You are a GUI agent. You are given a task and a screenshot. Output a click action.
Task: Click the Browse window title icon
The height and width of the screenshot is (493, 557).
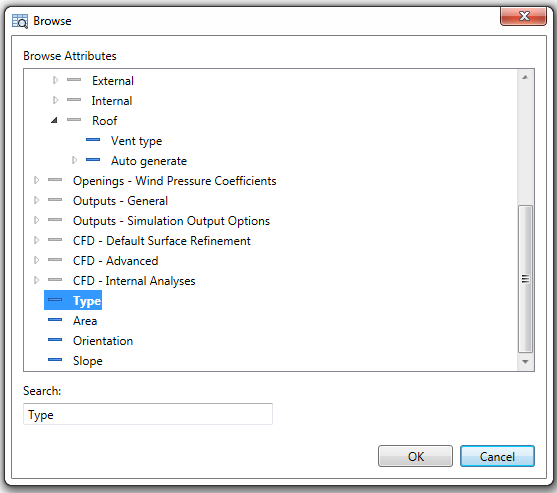click(x=20, y=21)
